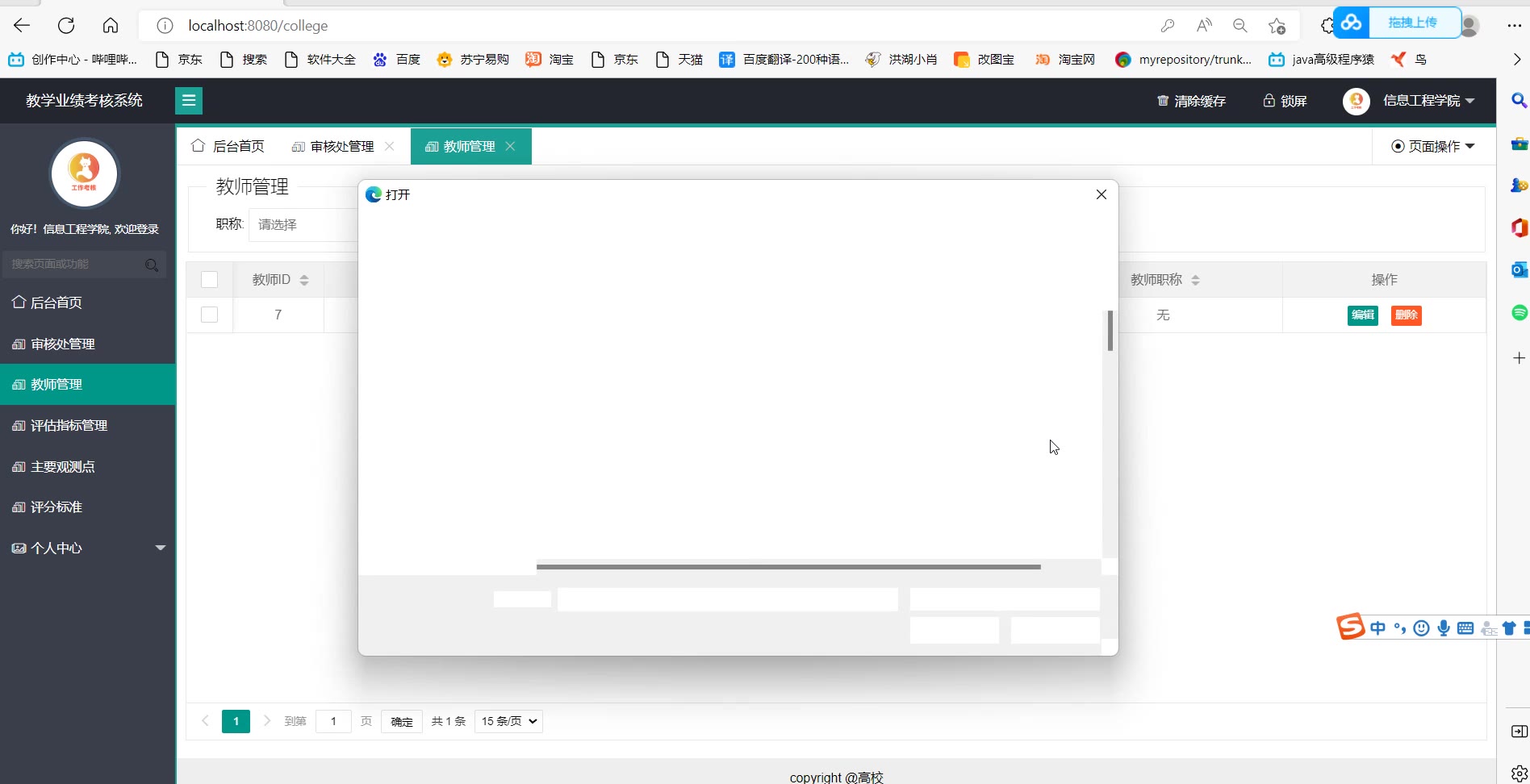1530x784 pixels.
Task: Click the dialog horizontal scrollbar thumb
Action: point(788,567)
